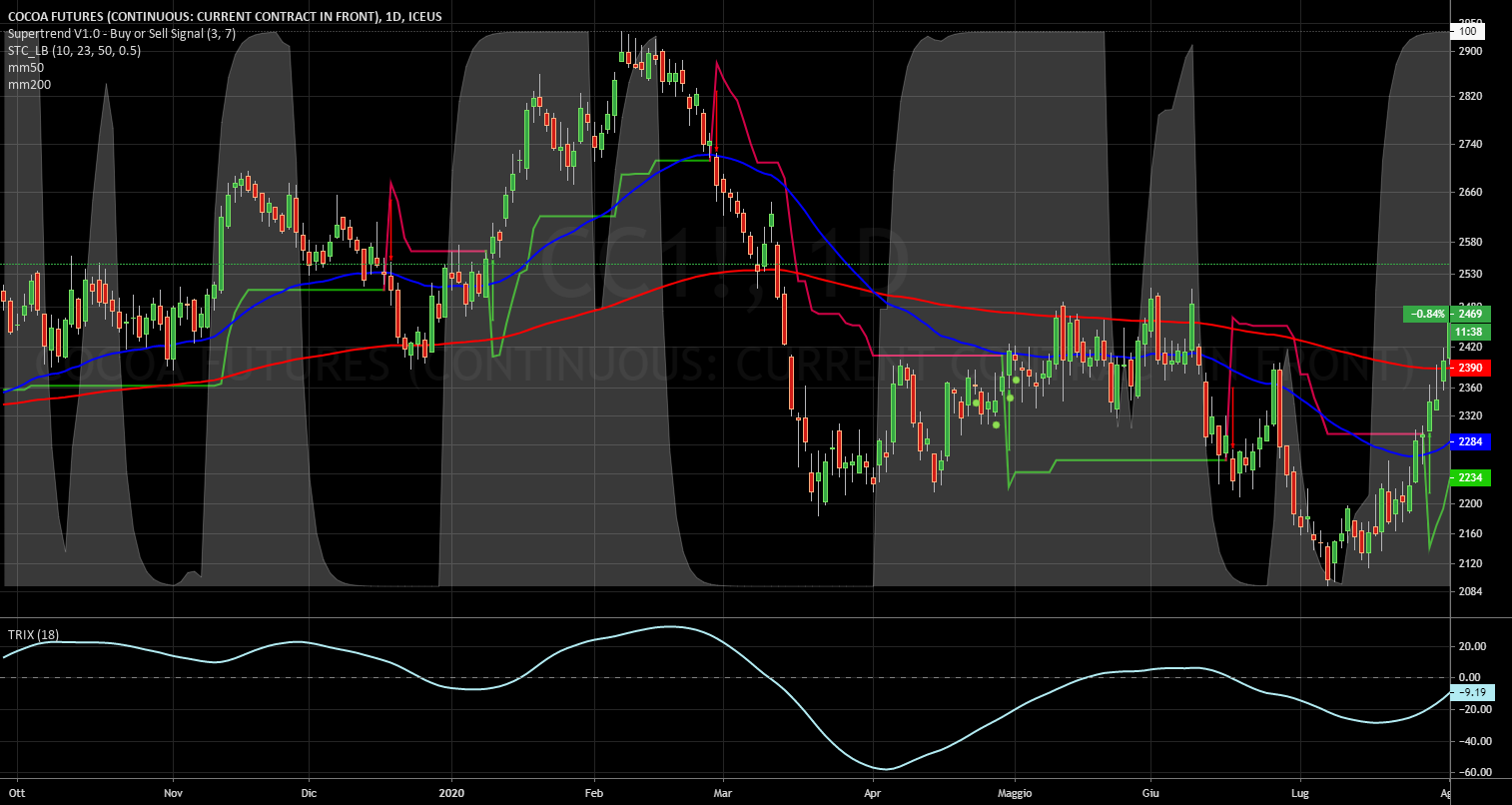This screenshot has width=1512, height=805.
Task: Select the TRIX (18) pane label
Action: tap(33, 635)
